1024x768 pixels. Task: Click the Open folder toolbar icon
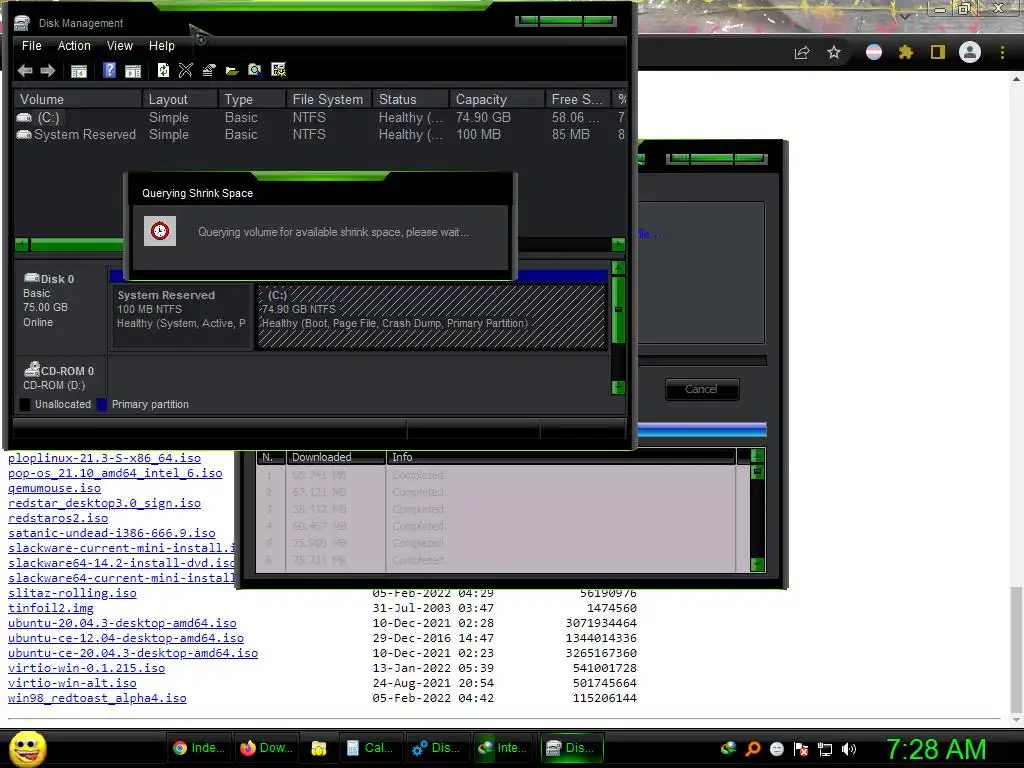232,71
